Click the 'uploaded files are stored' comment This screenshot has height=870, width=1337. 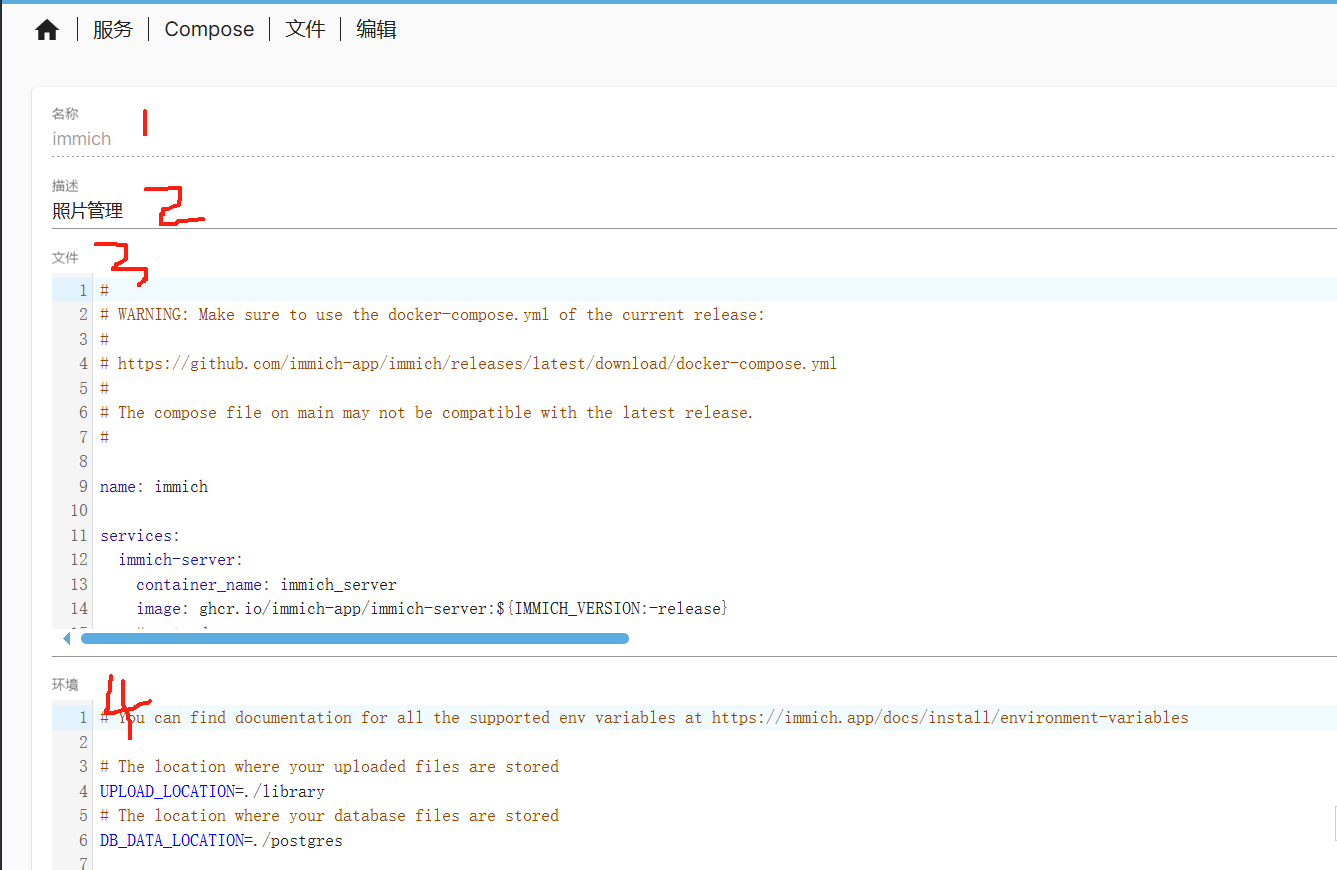click(329, 767)
